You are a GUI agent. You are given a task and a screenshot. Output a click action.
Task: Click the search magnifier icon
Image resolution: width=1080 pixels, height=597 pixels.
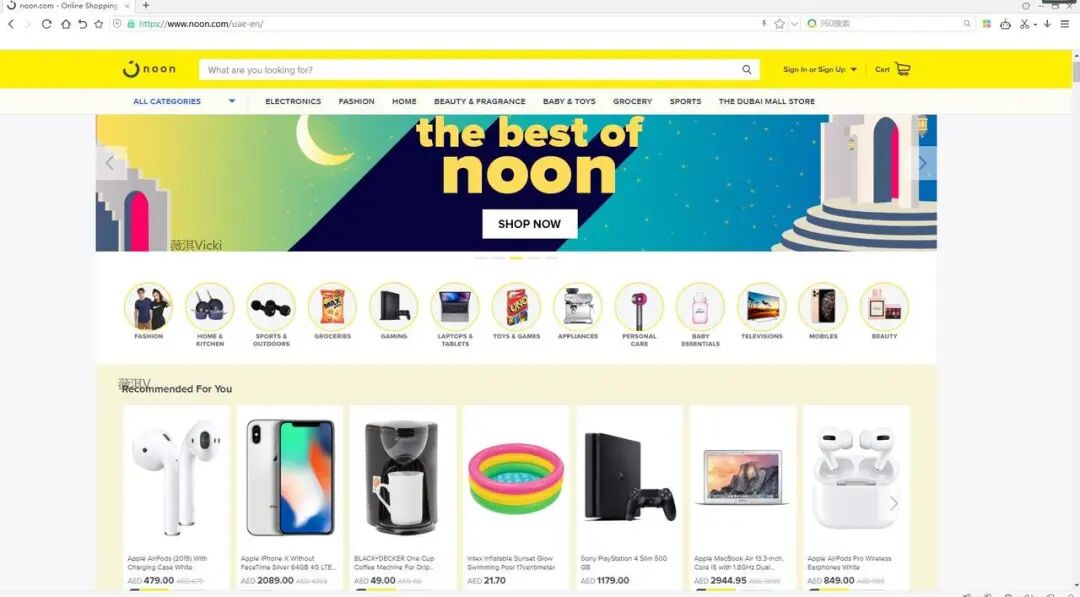click(747, 70)
